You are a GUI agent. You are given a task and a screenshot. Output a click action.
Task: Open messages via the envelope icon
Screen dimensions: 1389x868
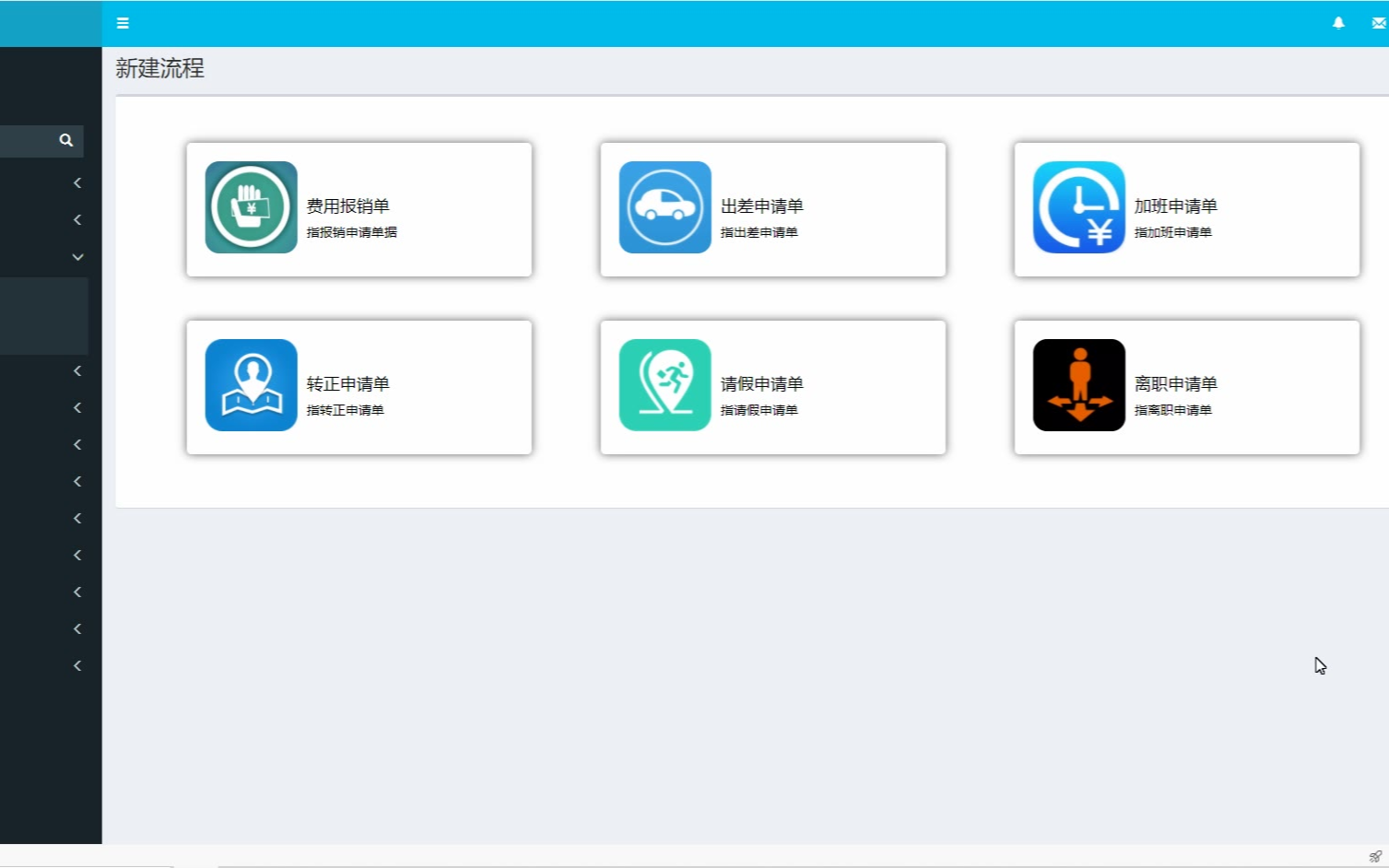(1378, 23)
